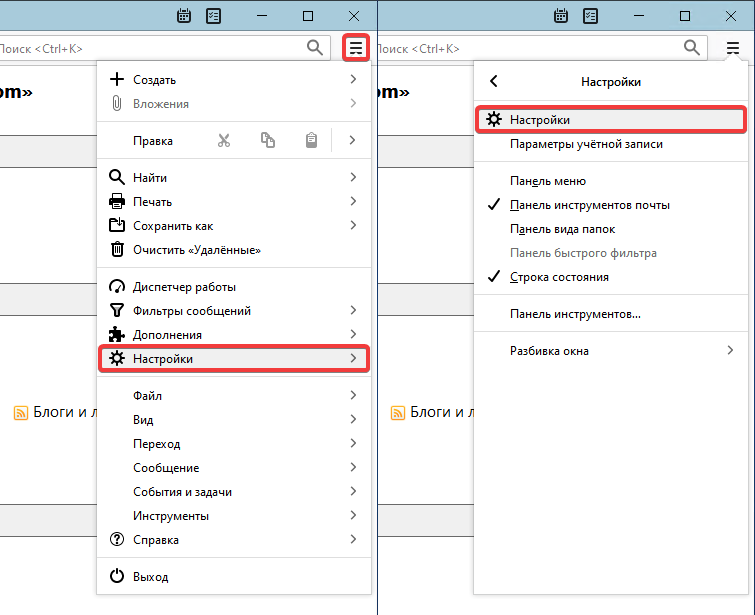
Task: Open Диспетчер работы from the menu
Action: click(x=184, y=286)
